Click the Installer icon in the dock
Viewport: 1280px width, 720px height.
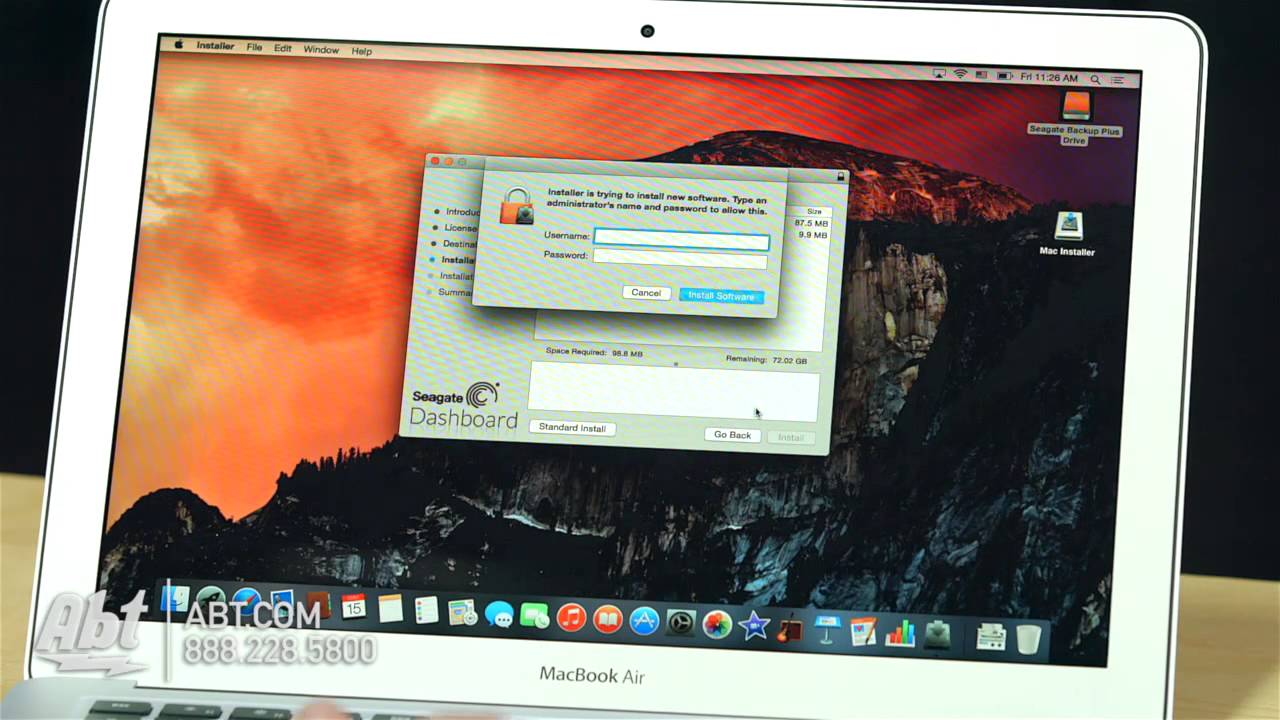pos(938,635)
